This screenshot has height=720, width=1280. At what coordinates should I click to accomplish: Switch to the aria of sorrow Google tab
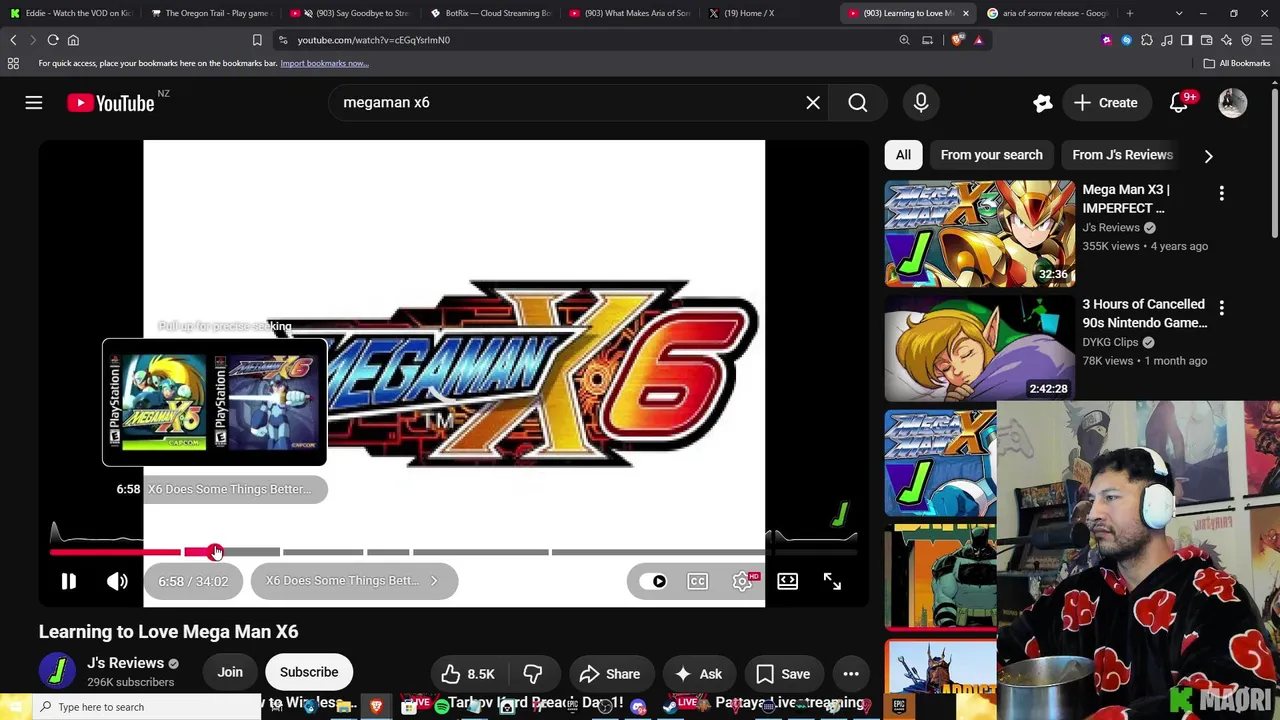pyautogui.click(x=1049, y=13)
